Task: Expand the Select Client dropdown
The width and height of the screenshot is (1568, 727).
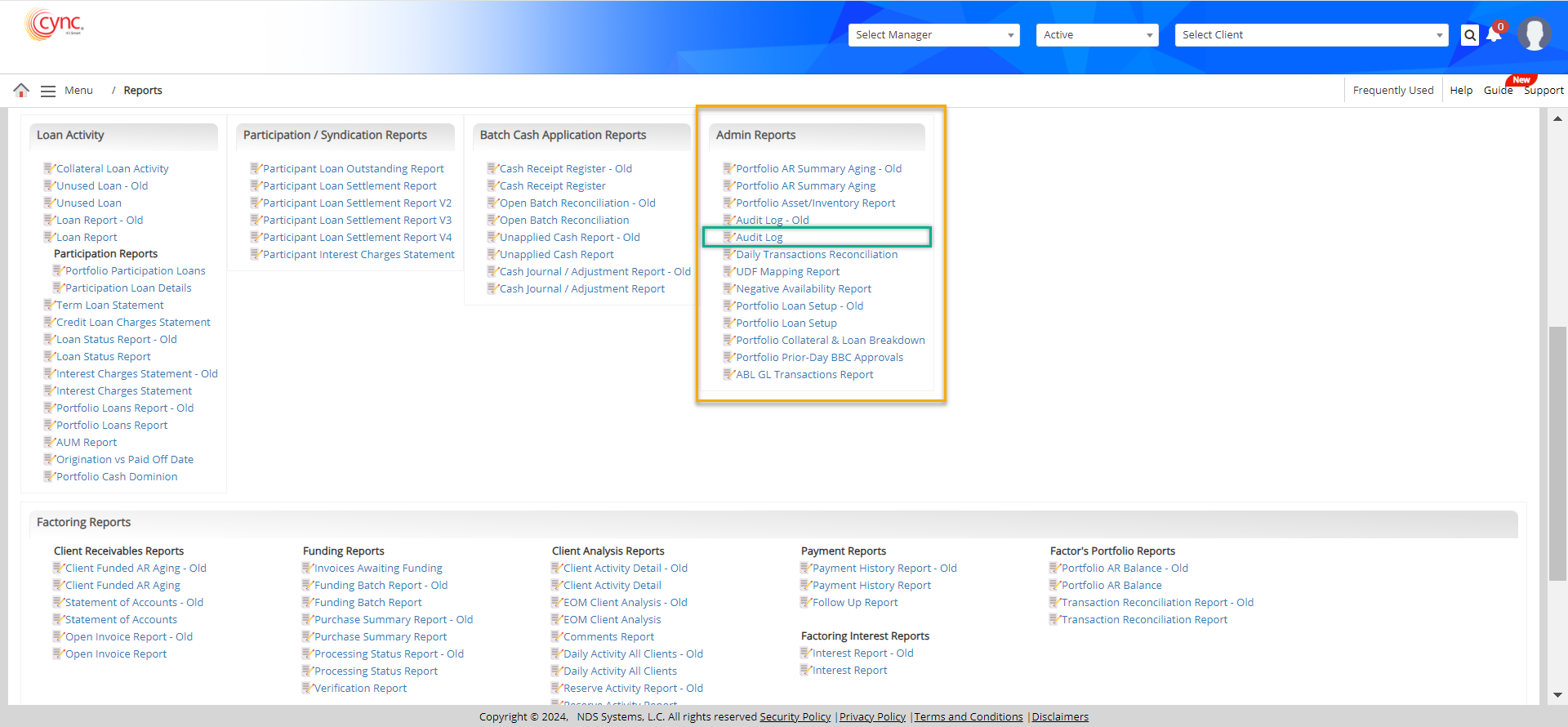Action: coord(1311,35)
